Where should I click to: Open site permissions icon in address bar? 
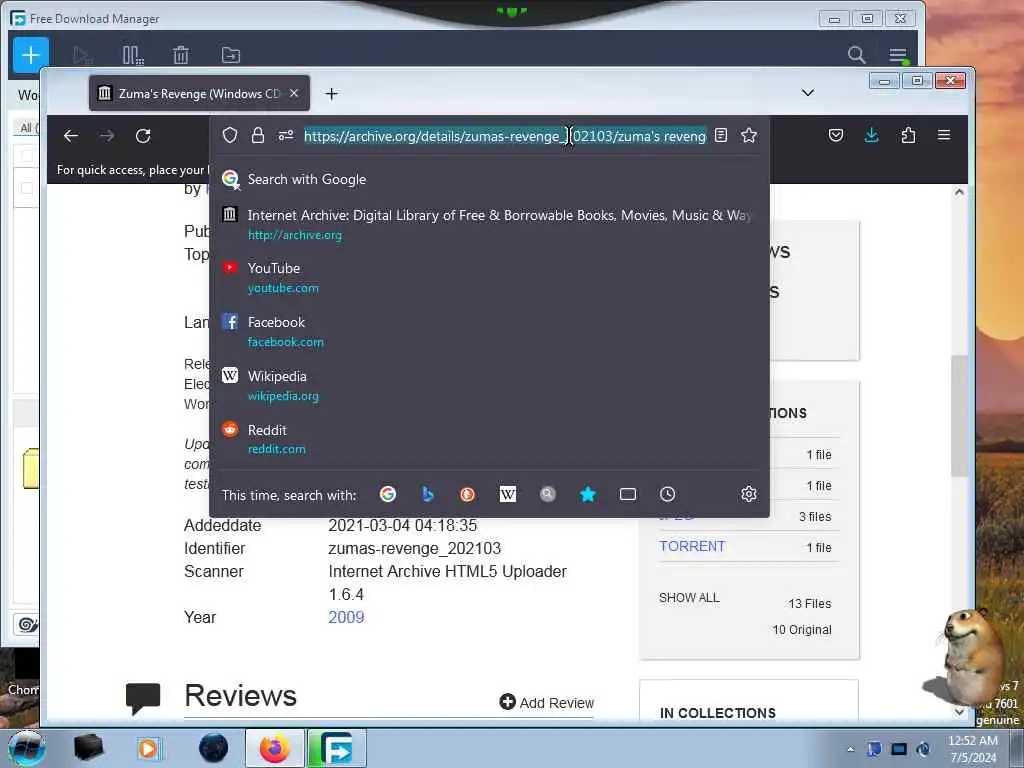point(286,135)
